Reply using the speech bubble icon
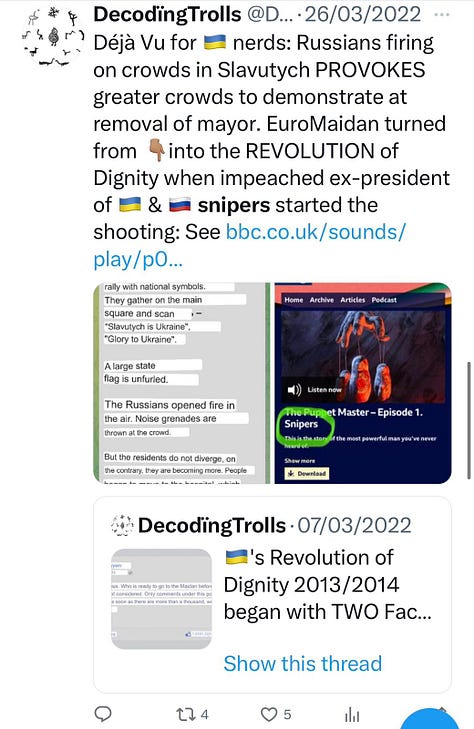This screenshot has height=729, width=474. click(x=103, y=714)
